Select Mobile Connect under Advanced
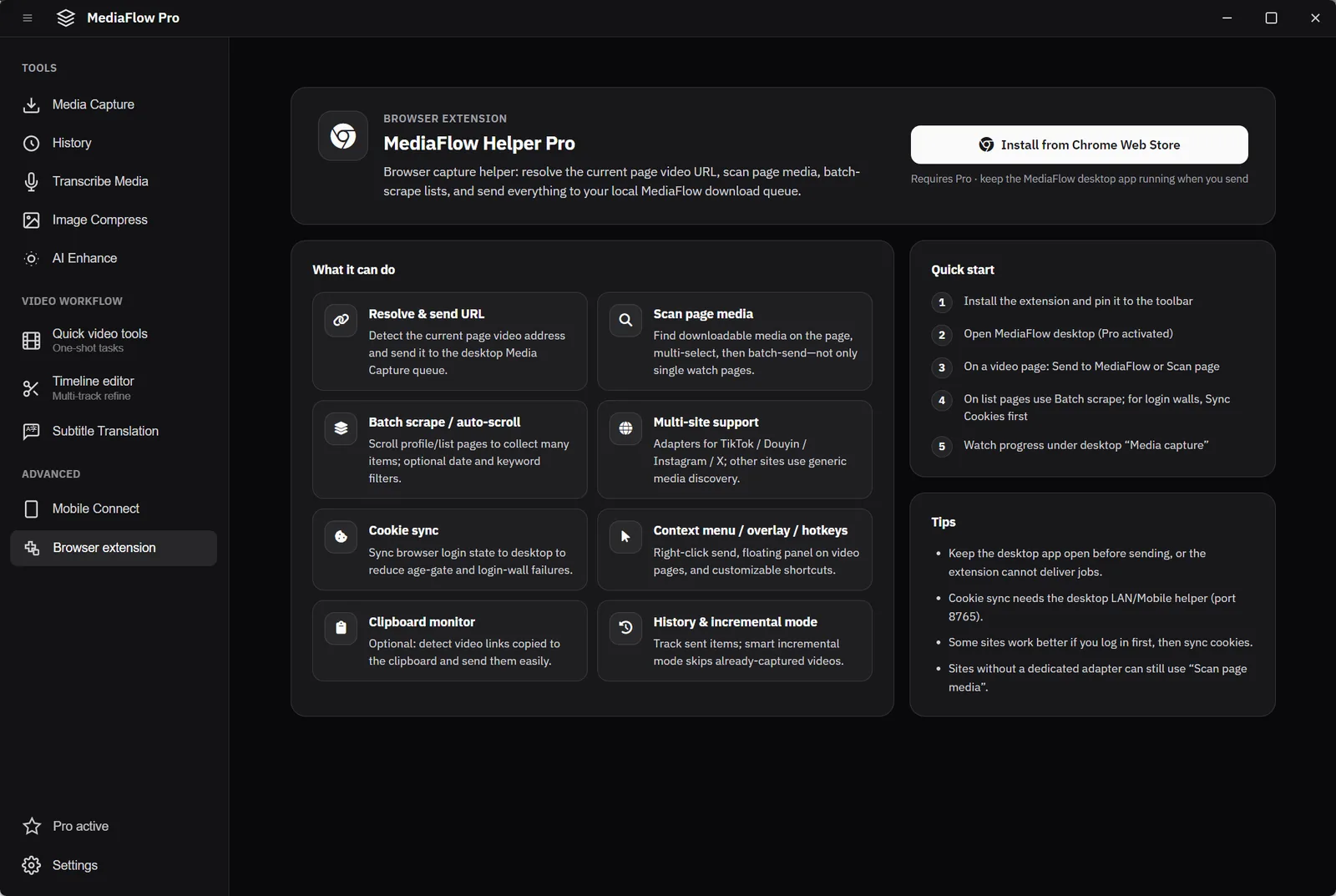The image size is (1336, 896). [114, 509]
